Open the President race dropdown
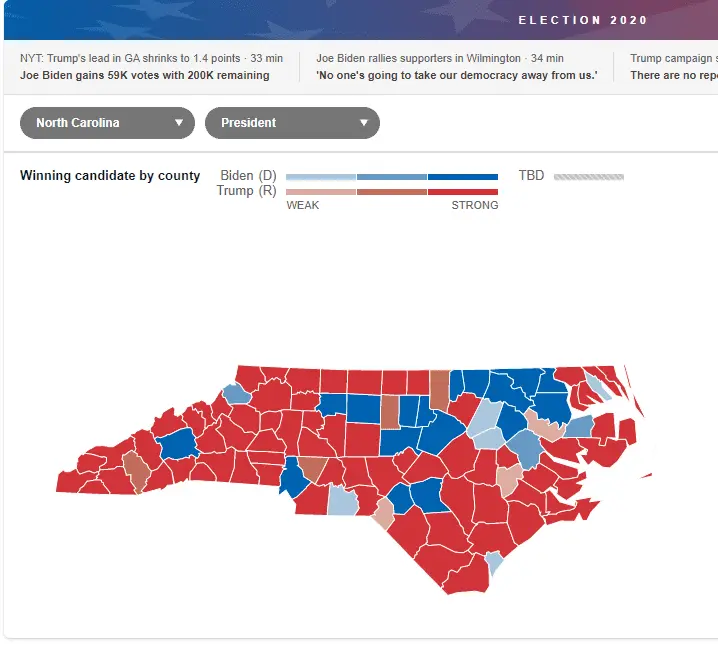Viewport: 718px width, 649px height. (292, 123)
